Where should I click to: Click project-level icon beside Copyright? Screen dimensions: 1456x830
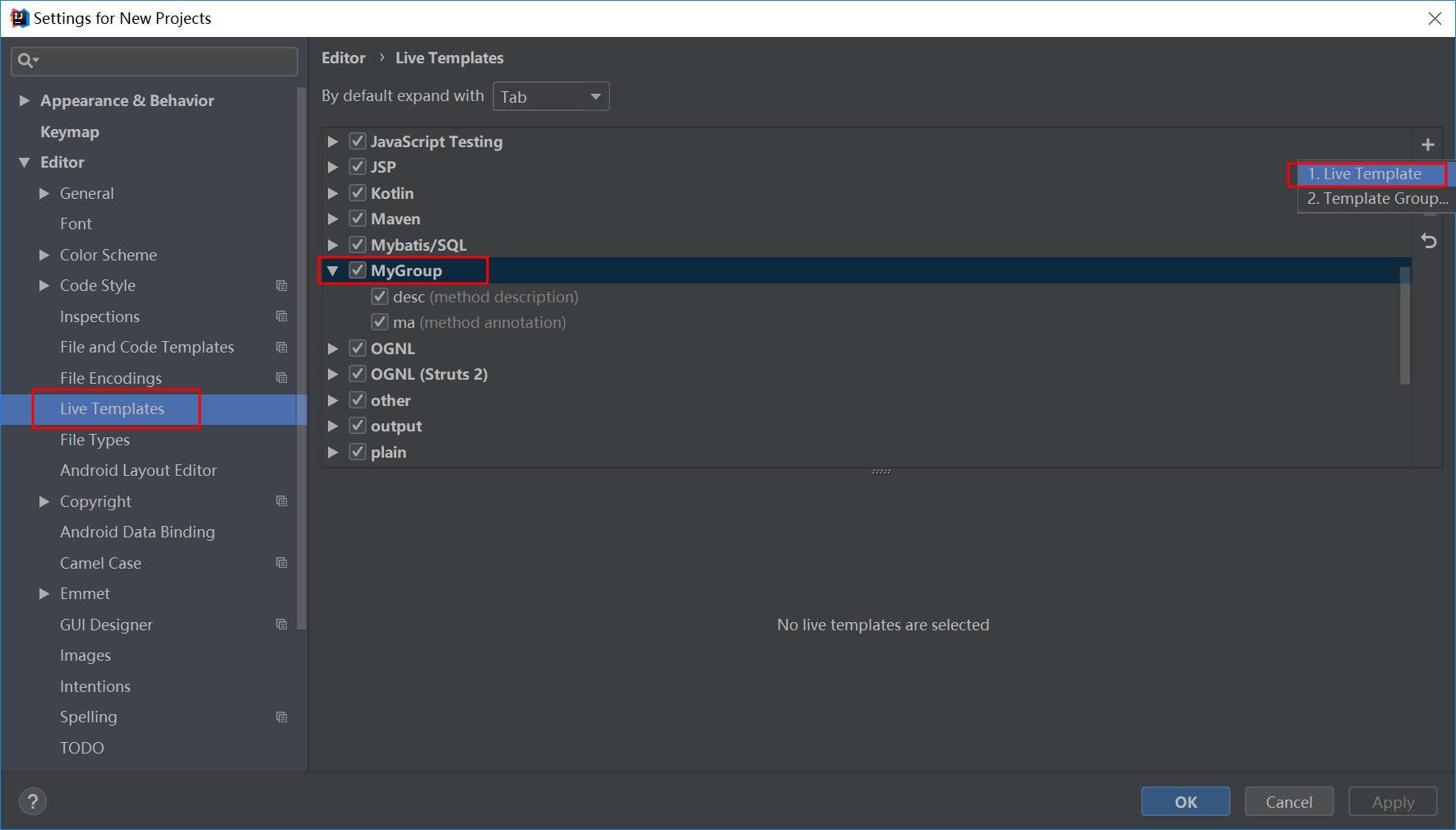(281, 501)
